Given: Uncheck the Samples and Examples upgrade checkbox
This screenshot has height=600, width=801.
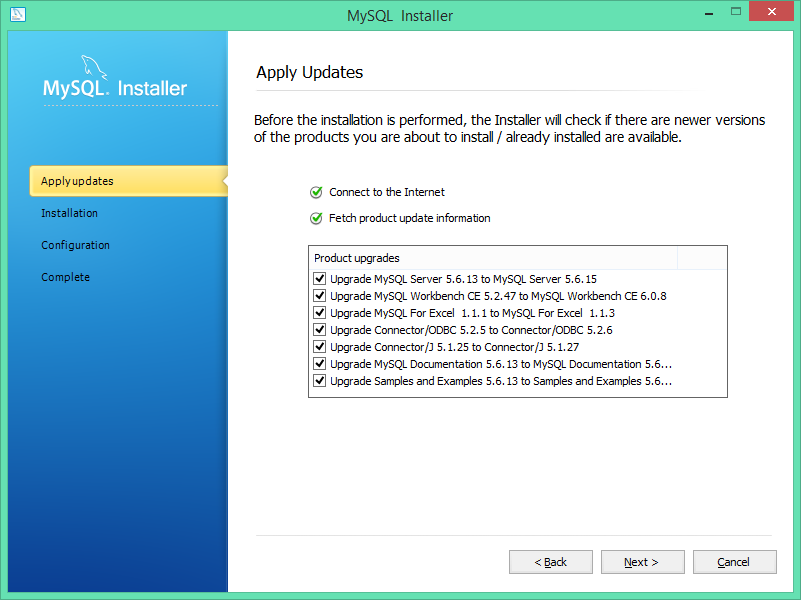Looking at the screenshot, I should point(320,380).
